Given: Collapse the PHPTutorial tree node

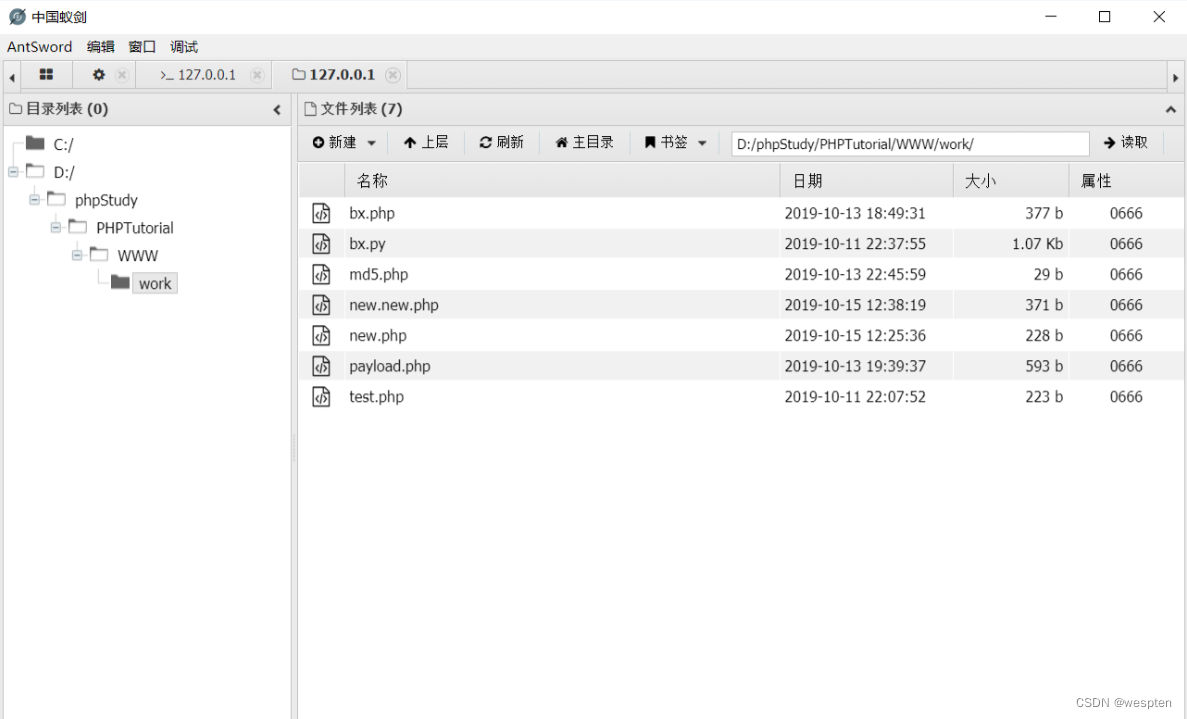Looking at the screenshot, I should point(55,227).
